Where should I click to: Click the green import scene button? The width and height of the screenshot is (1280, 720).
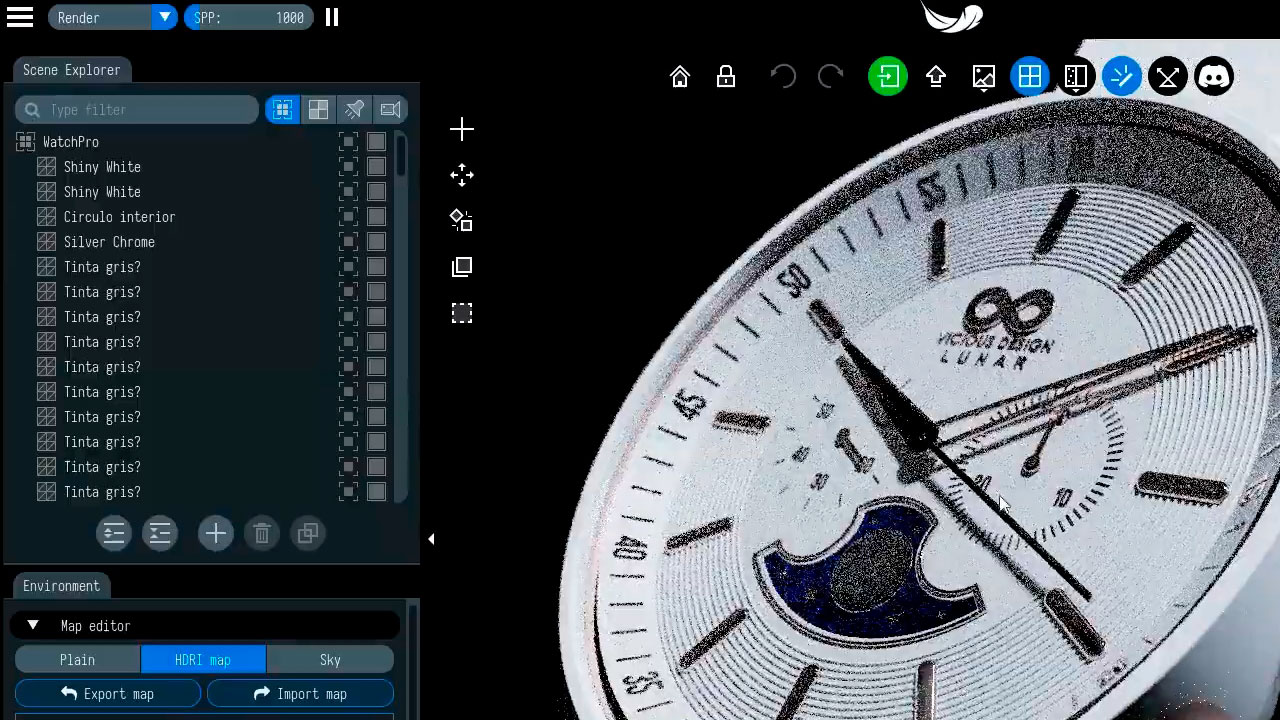888,77
